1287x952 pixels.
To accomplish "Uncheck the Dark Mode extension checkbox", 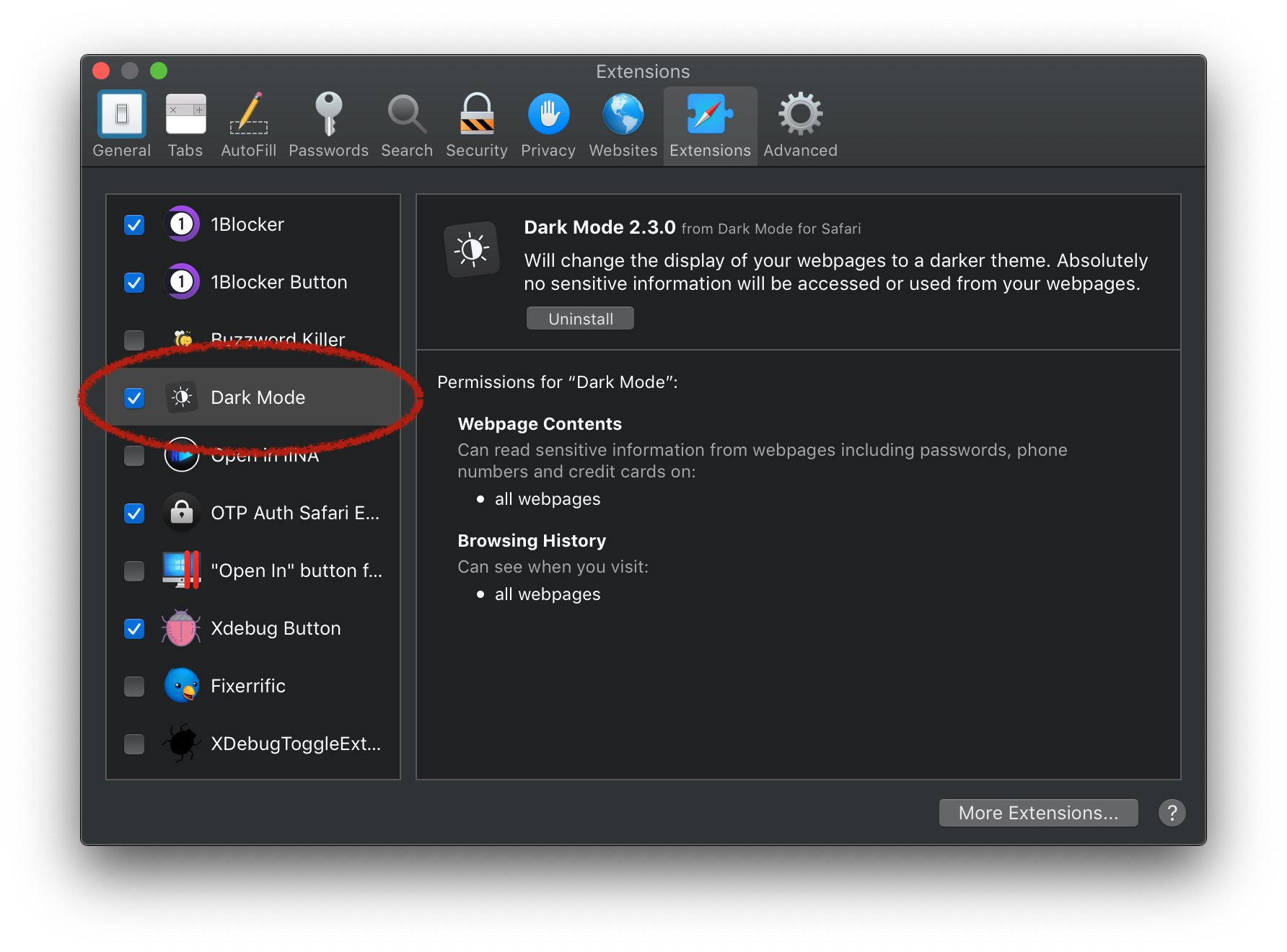I will (x=134, y=398).
